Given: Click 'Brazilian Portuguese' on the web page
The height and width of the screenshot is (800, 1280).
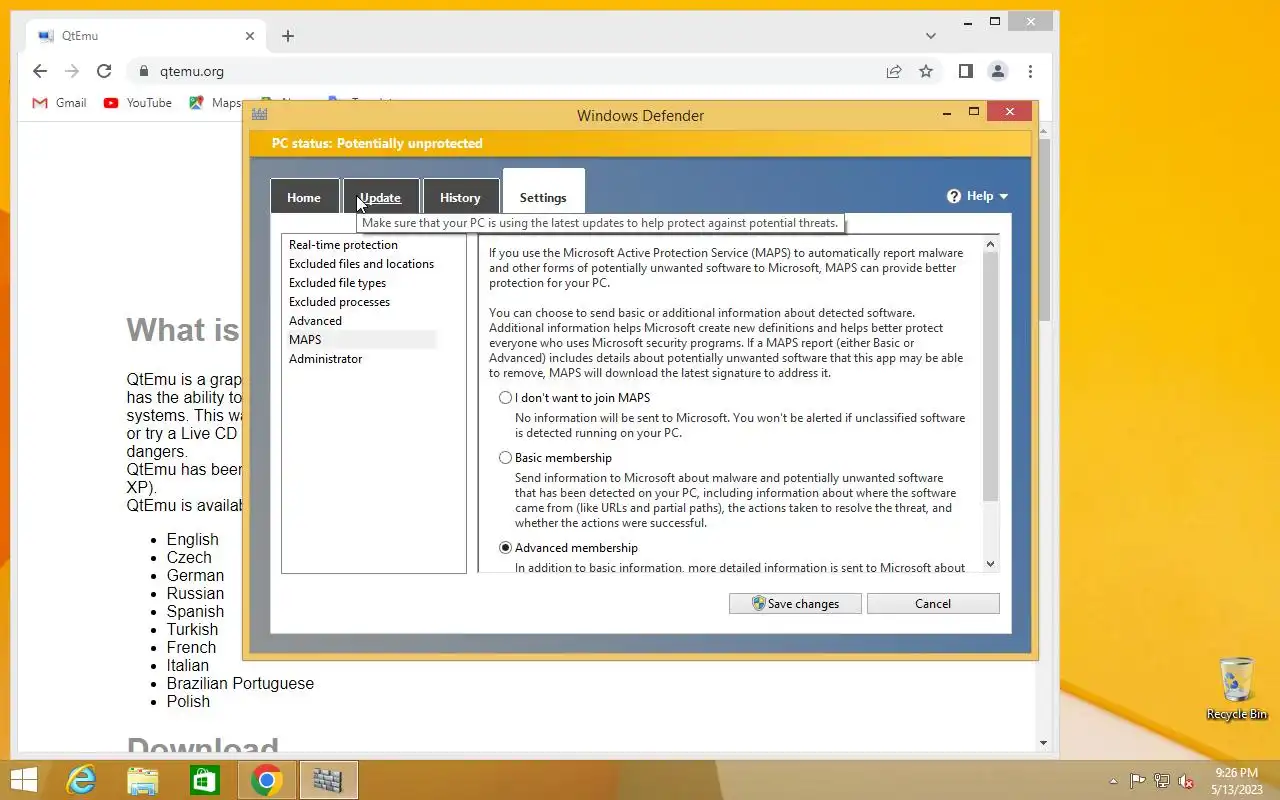Looking at the screenshot, I should coord(240,684).
